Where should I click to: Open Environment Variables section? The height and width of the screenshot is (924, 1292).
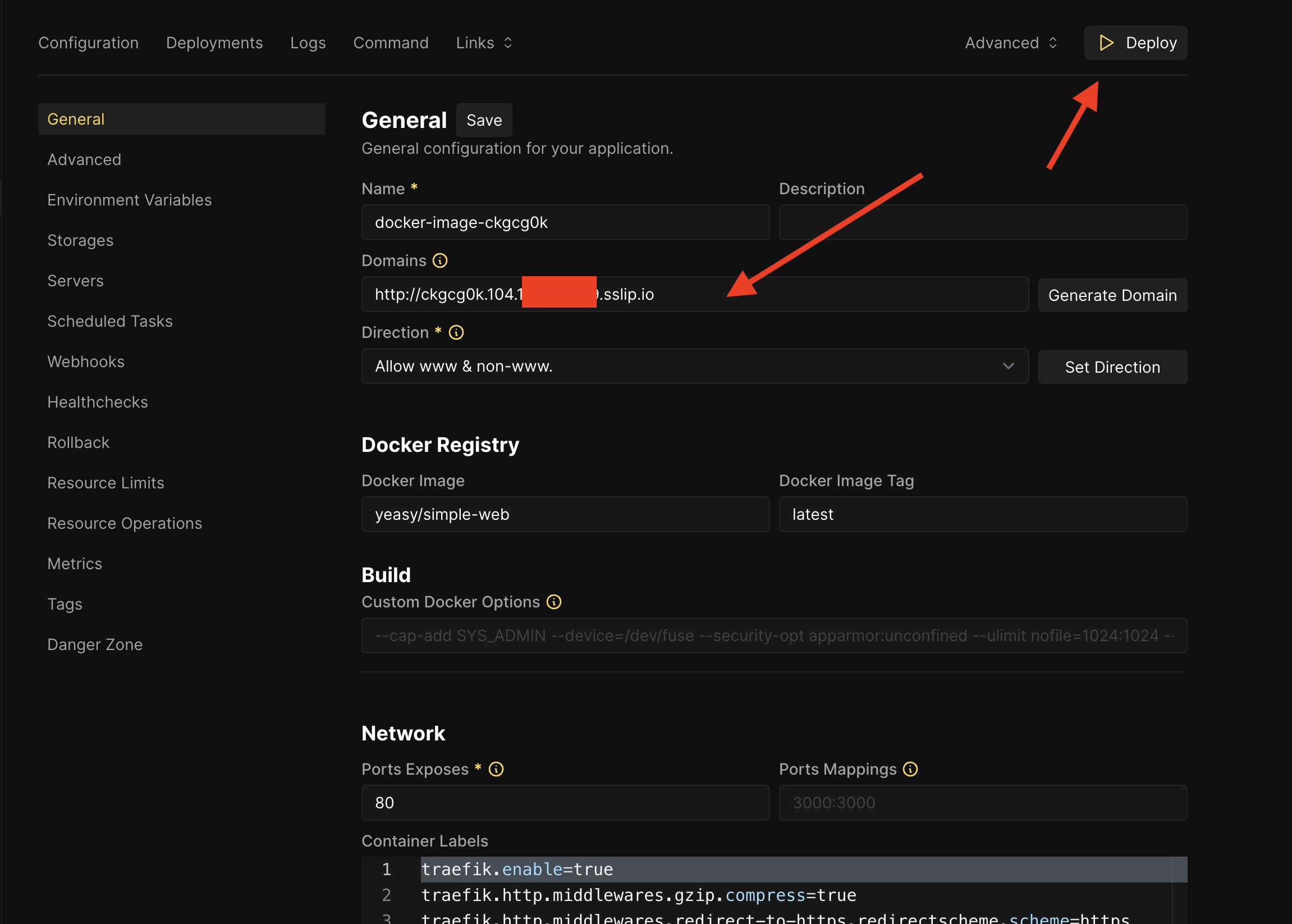[x=129, y=200]
